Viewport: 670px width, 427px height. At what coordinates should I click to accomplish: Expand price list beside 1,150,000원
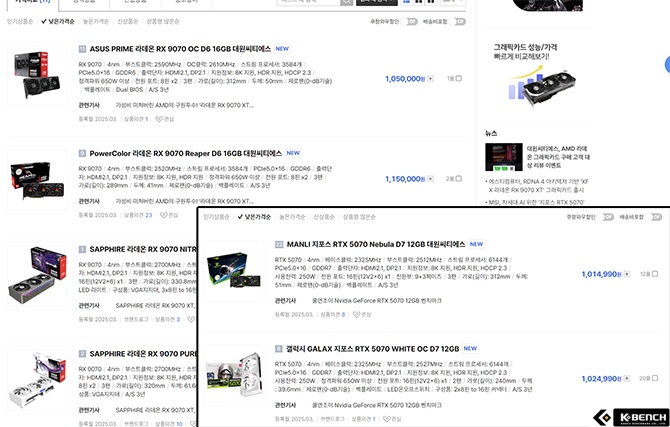430,179
